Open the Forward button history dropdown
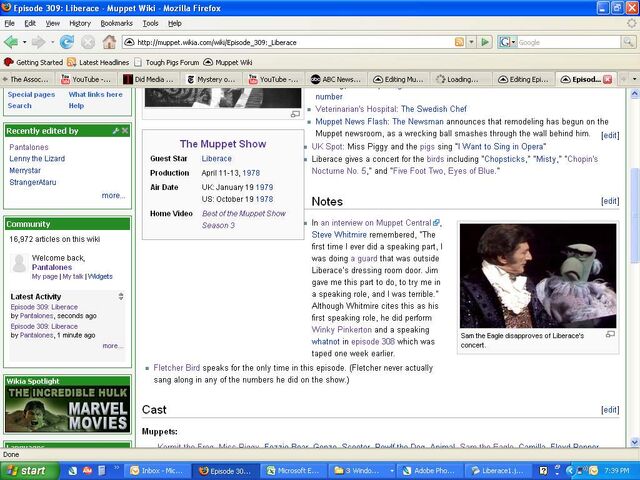Screen dimensions: 640x480 (52, 42)
